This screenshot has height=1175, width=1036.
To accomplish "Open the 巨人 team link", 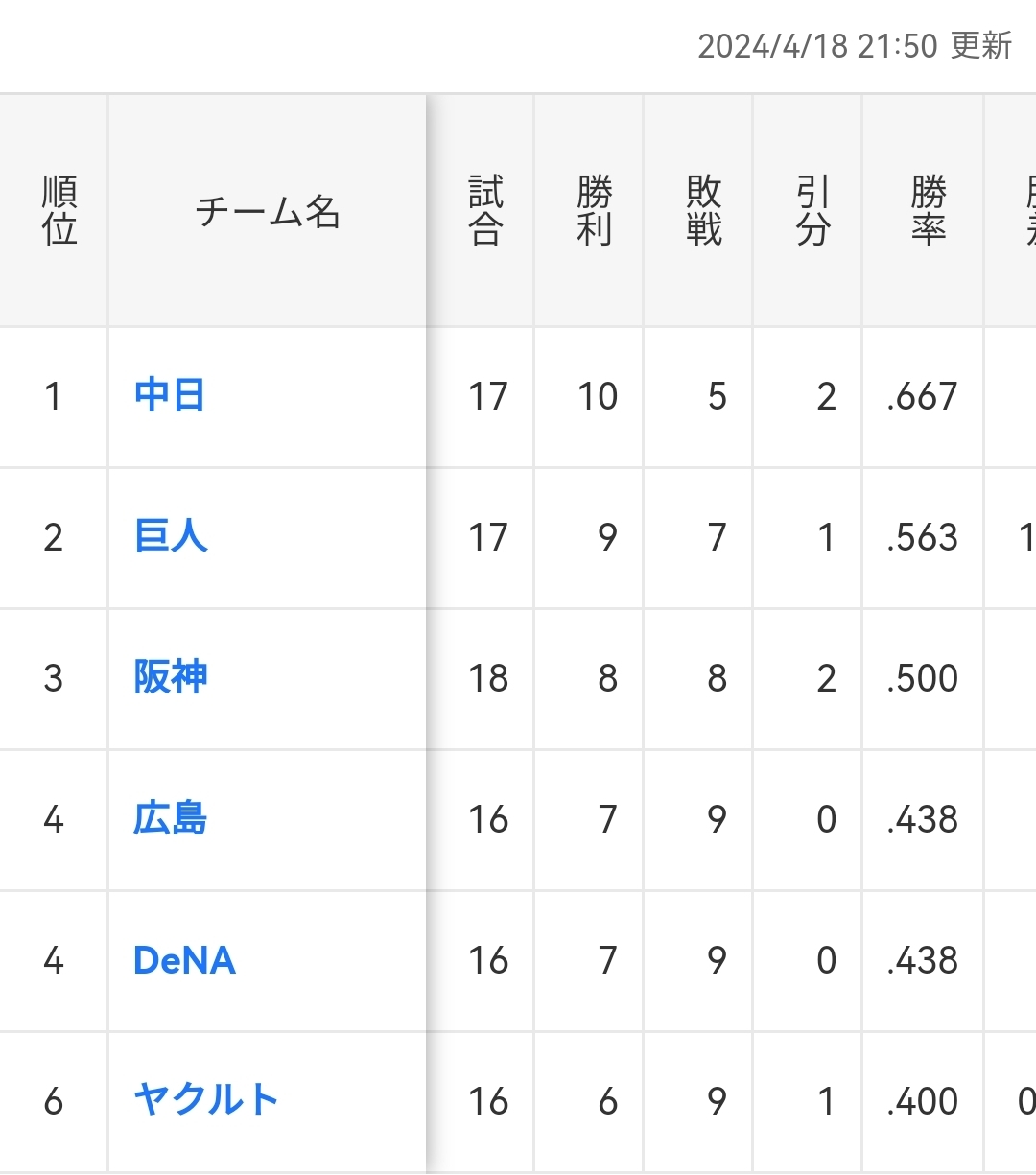I will tap(171, 536).
